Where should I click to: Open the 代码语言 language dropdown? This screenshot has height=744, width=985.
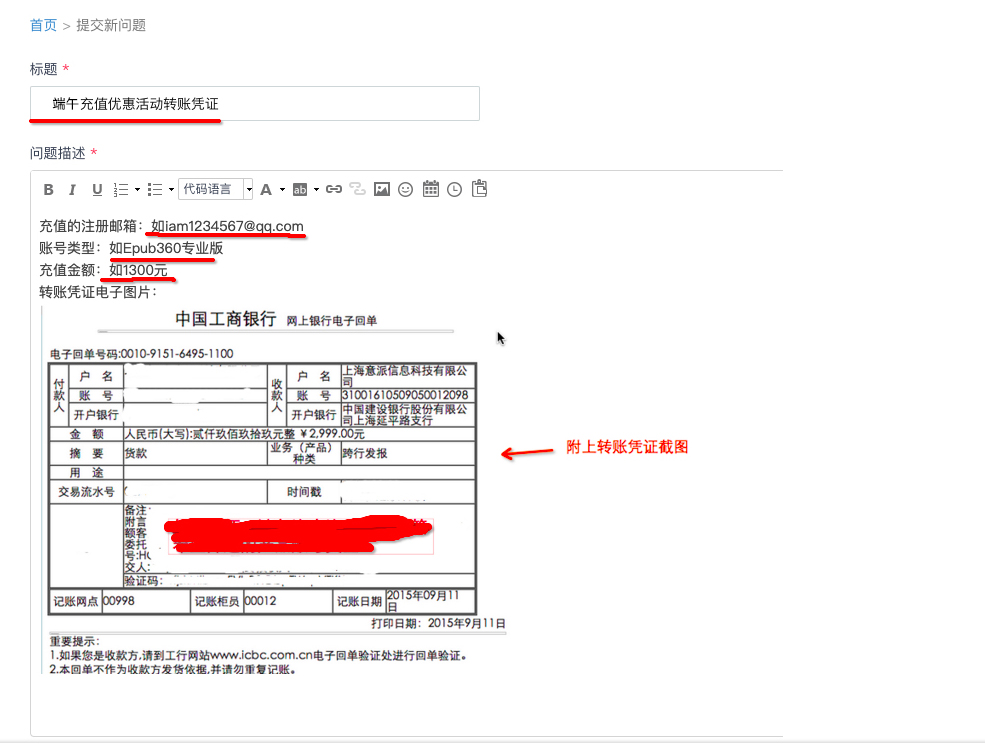[x=213, y=188]
